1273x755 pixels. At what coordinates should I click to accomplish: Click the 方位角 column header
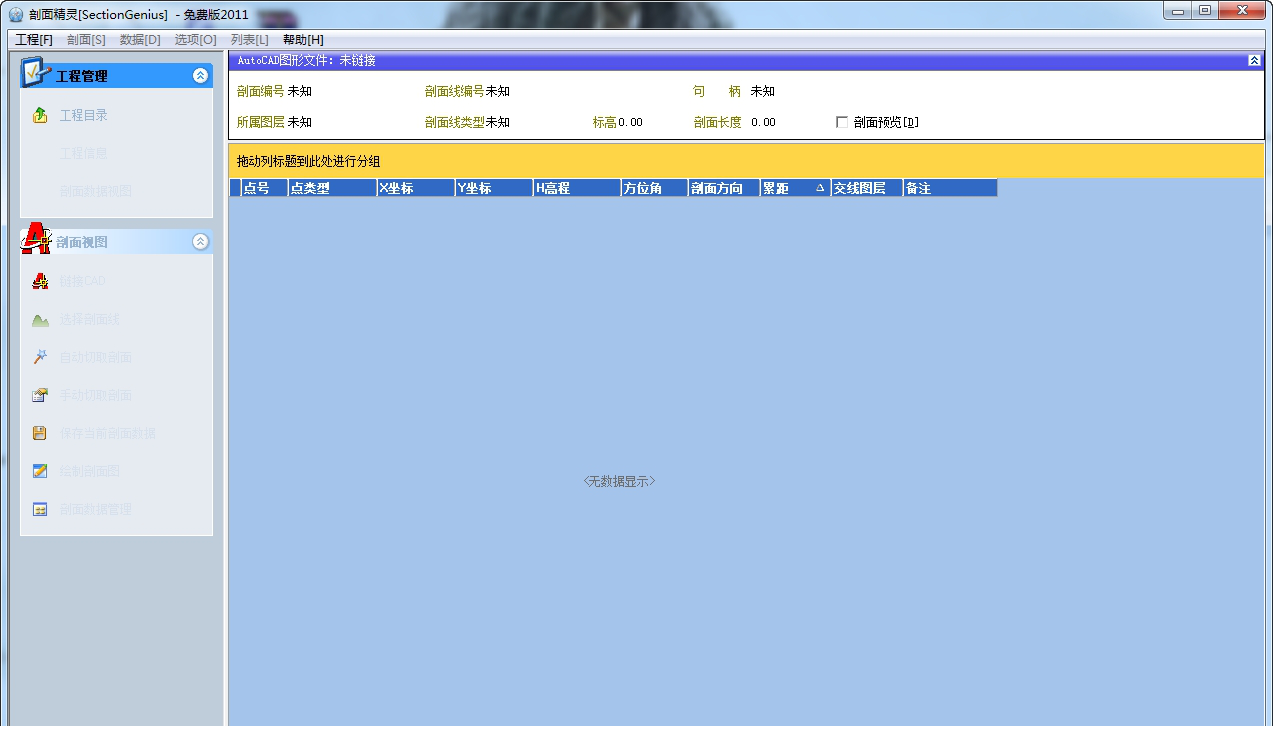(x=654, y=187)
